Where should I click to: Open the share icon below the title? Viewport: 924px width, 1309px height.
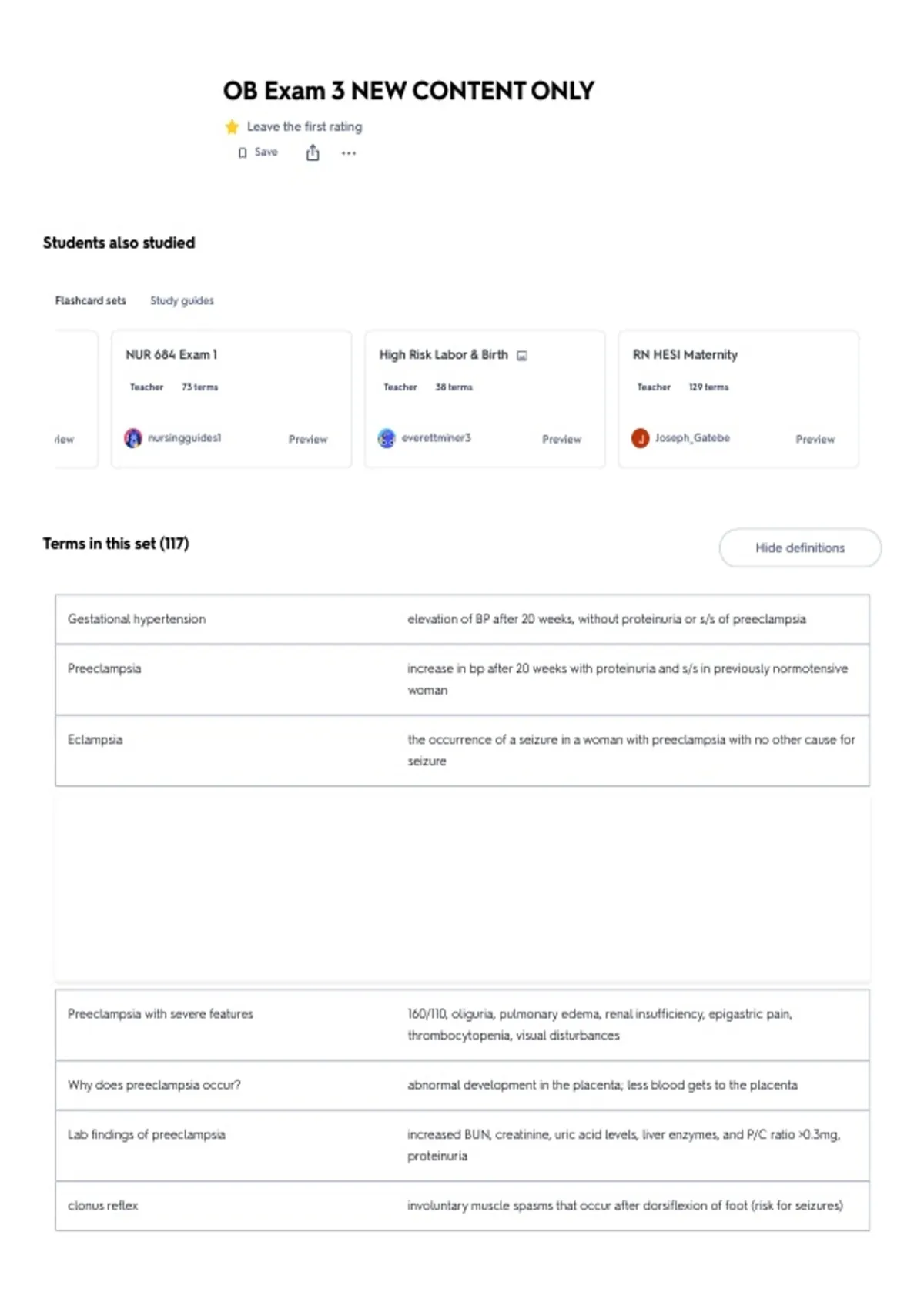click(x=313, y=153)
